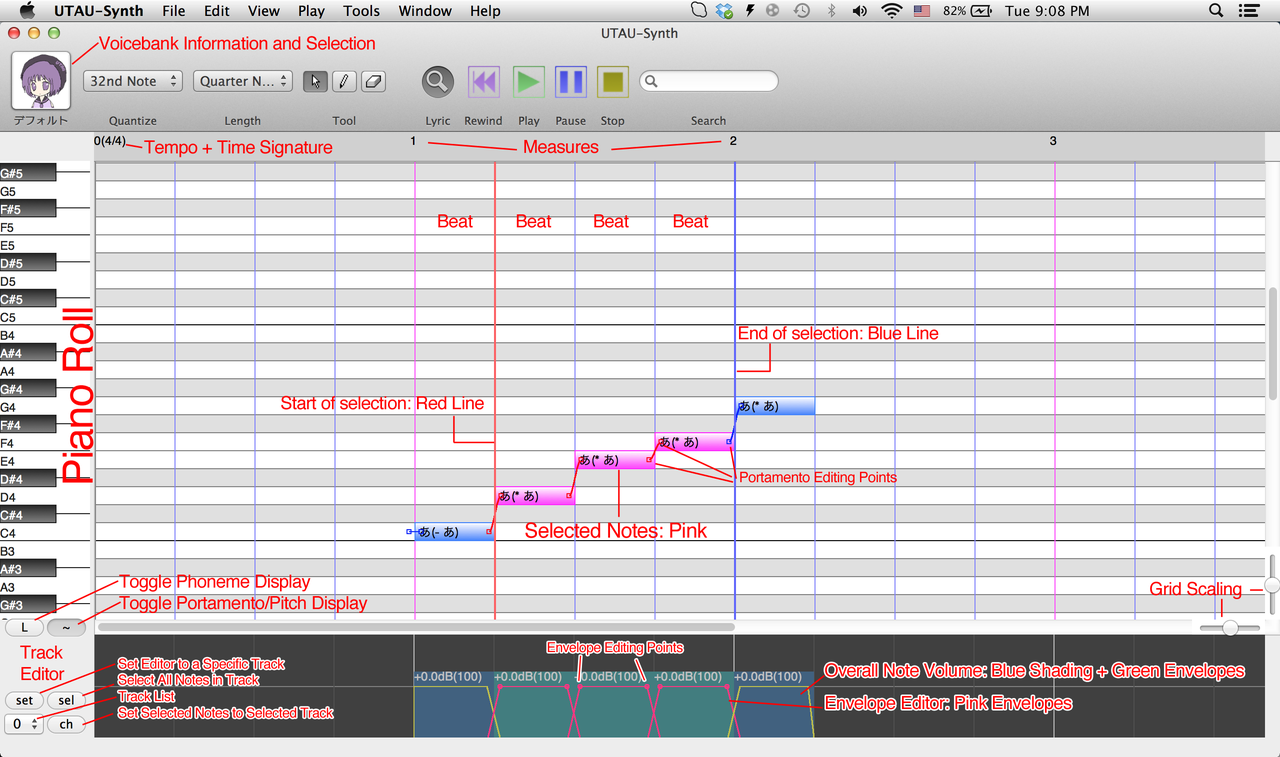This screenshot has width=1280, height=757.
Task: Pause playback using the Pause icon
Action: tap(570, 81)
